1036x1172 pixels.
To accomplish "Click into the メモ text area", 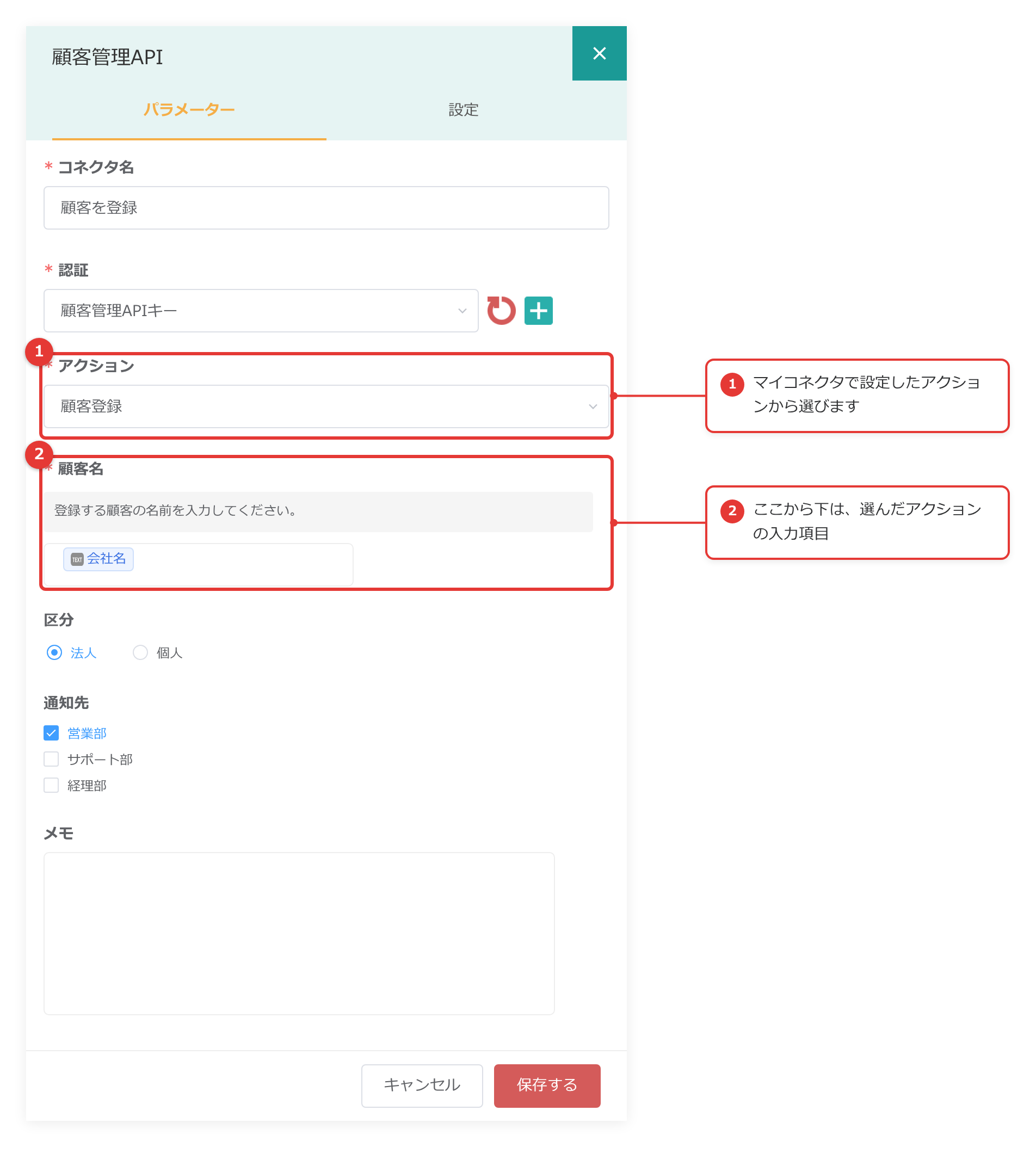I will 299,934.
